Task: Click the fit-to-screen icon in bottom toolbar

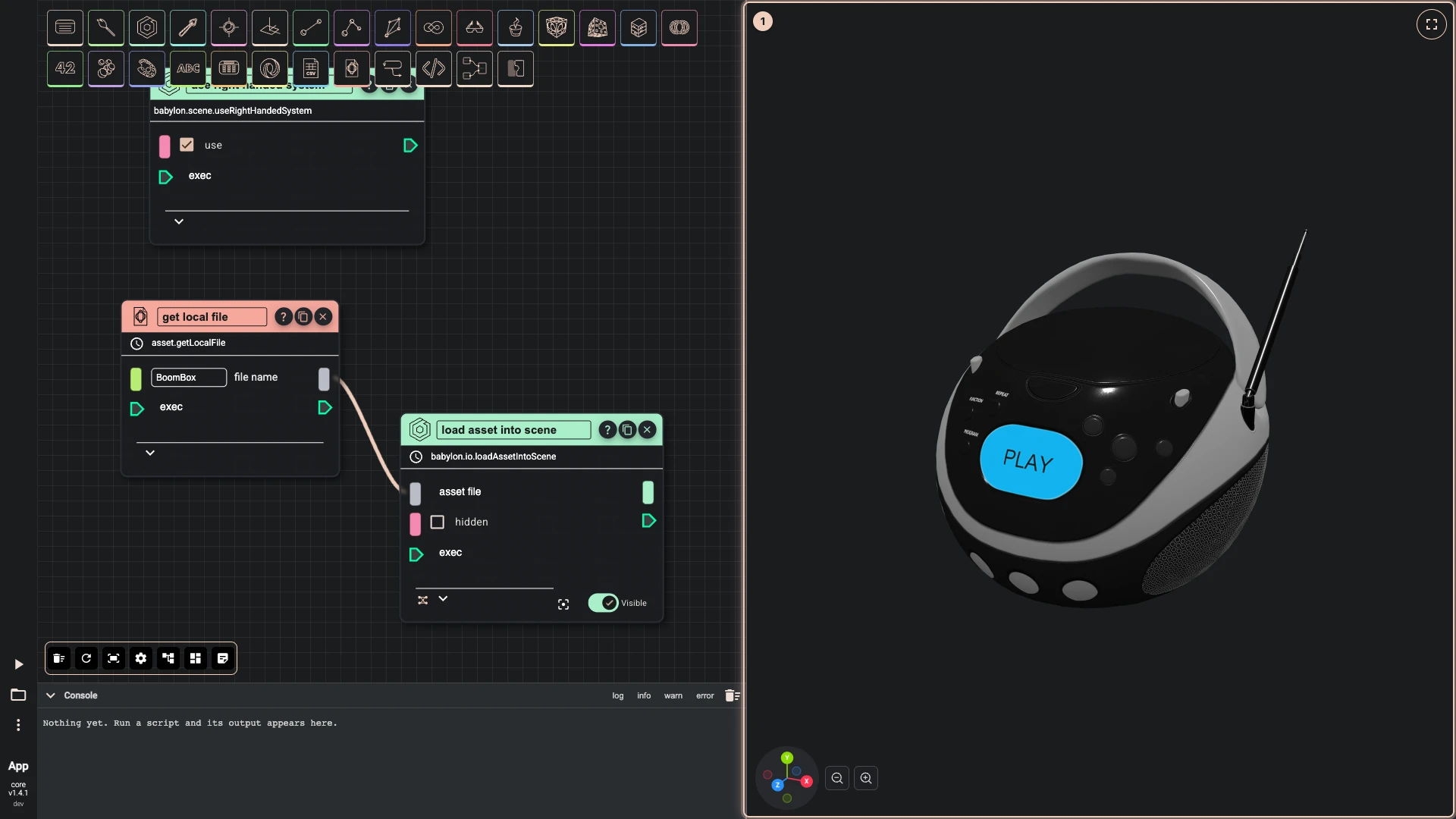Action: pyautogui.click(x=114, y=658)
